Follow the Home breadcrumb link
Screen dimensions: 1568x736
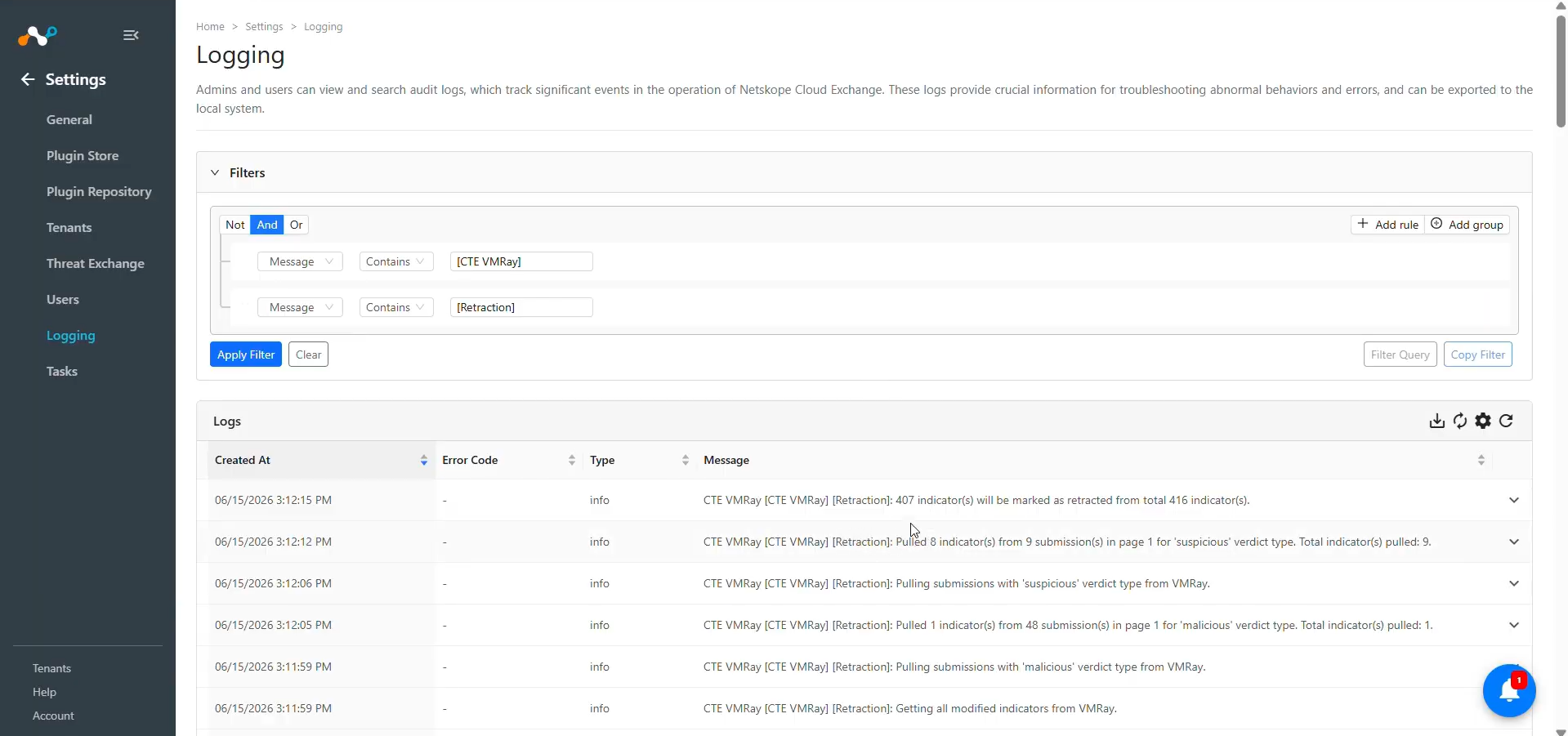tap(210, 26)
